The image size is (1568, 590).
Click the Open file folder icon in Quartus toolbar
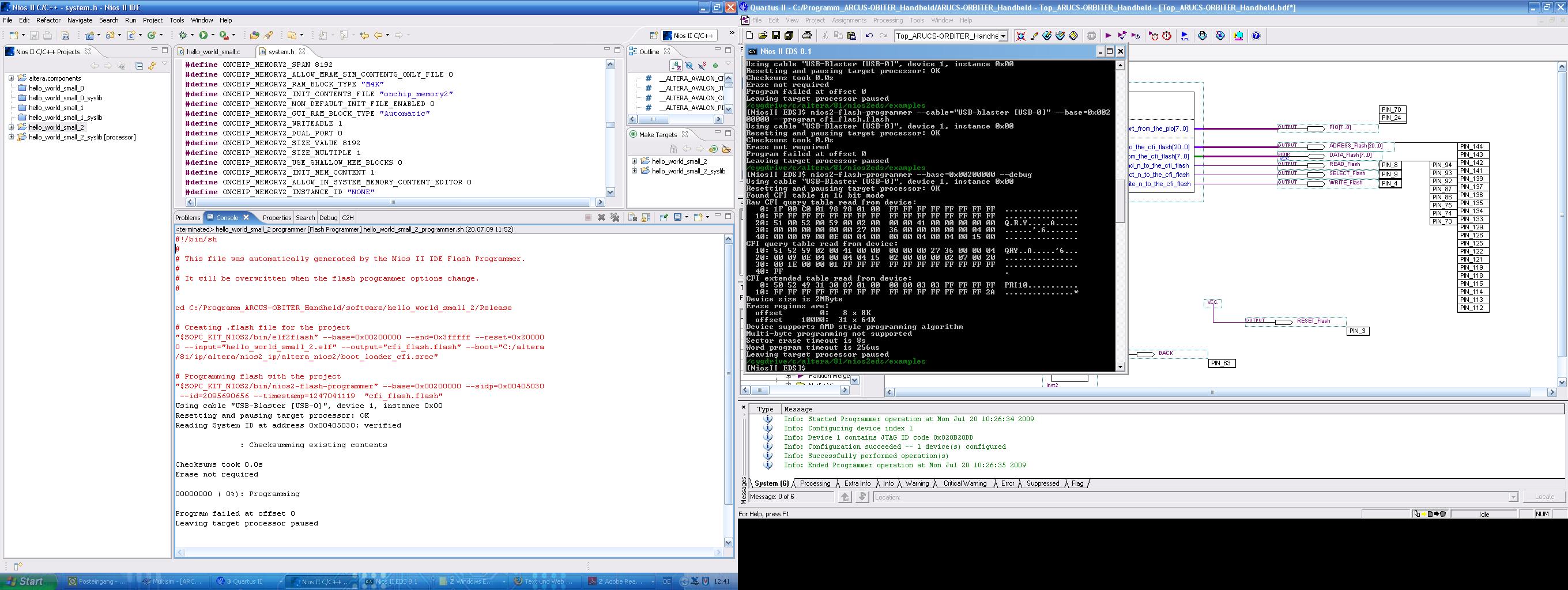pyautogui.click(x=763, y=36)
